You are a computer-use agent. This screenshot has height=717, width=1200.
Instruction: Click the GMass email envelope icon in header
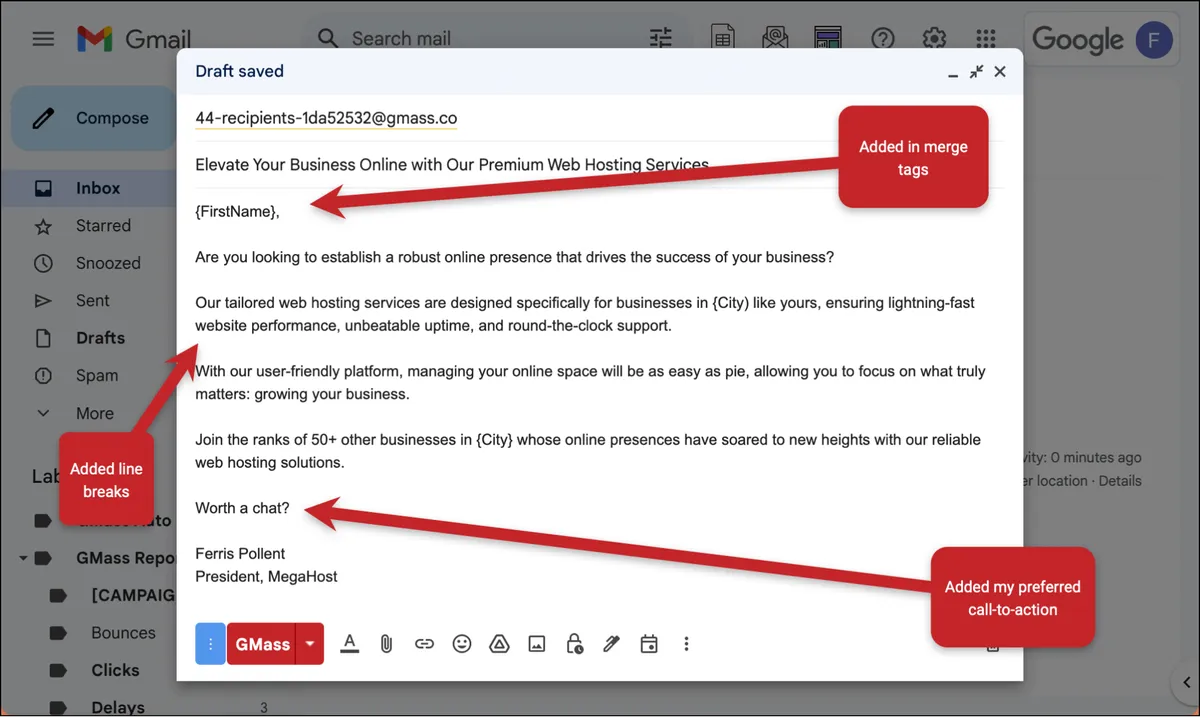click(x=775, y=39)
